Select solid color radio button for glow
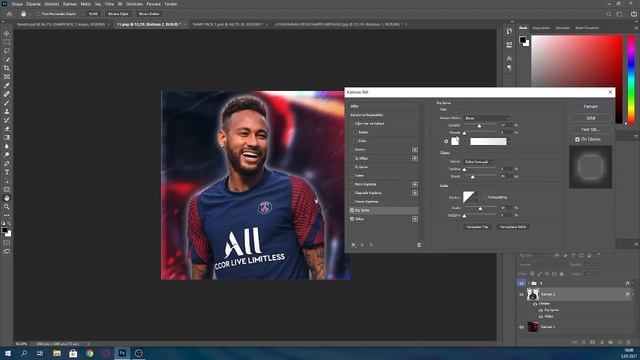Screen dimensions: 640x360 coord(446,142)
